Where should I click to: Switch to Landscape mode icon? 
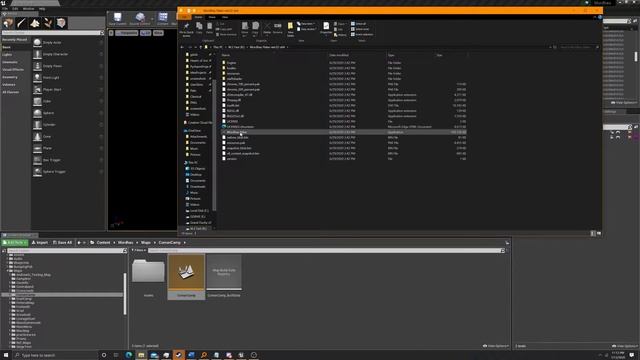35,23
